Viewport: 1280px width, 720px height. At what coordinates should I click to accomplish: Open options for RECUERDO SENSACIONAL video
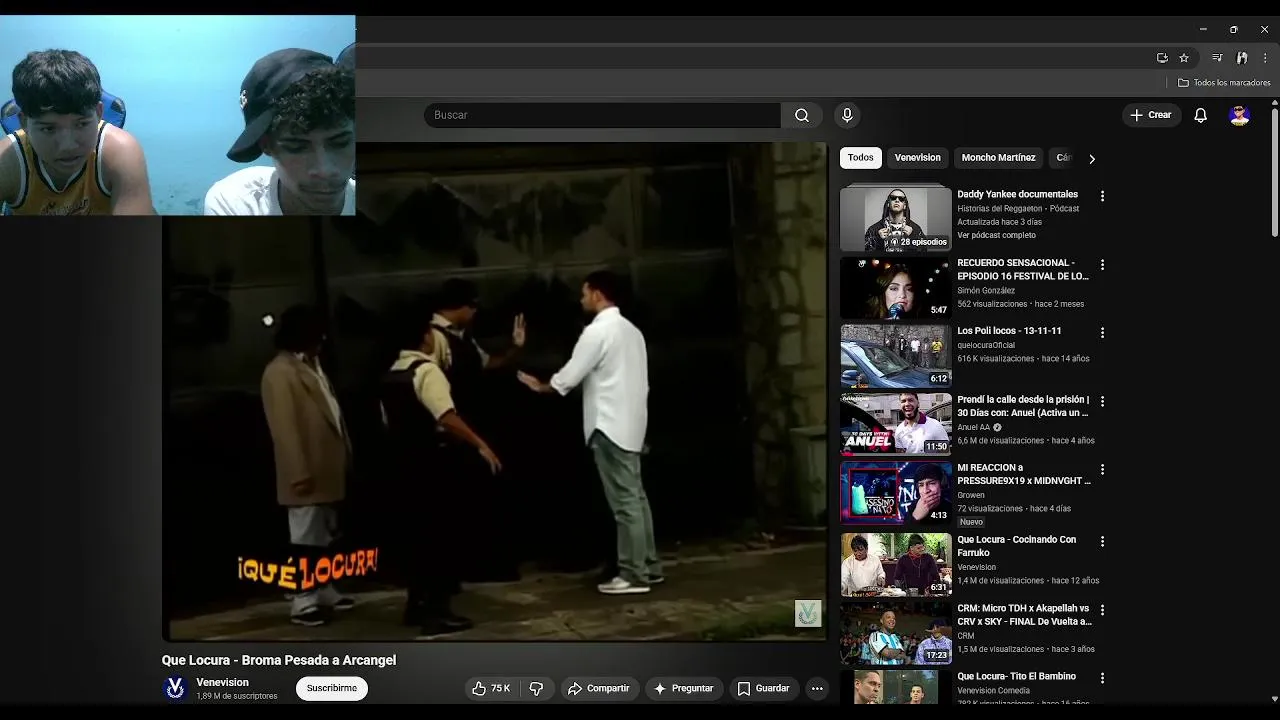tap(1102, 265)
